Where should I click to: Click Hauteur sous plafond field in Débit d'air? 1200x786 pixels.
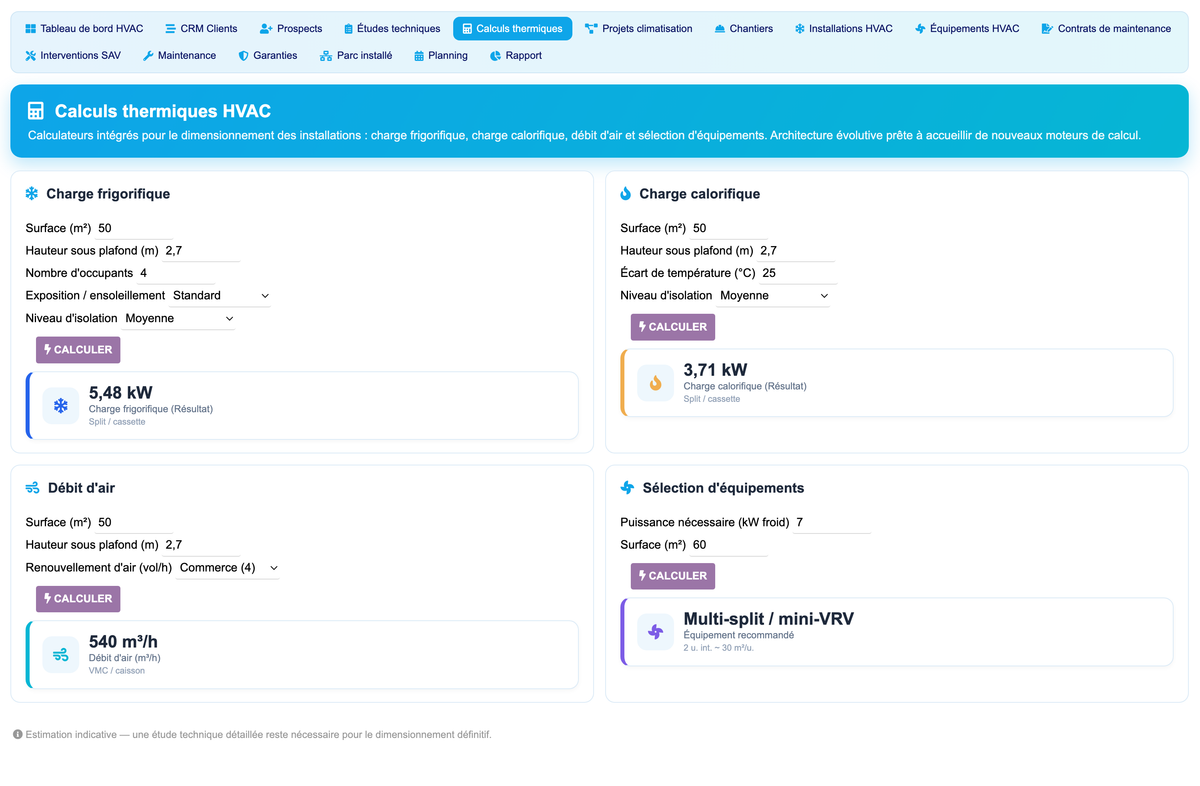pos(201,545)
